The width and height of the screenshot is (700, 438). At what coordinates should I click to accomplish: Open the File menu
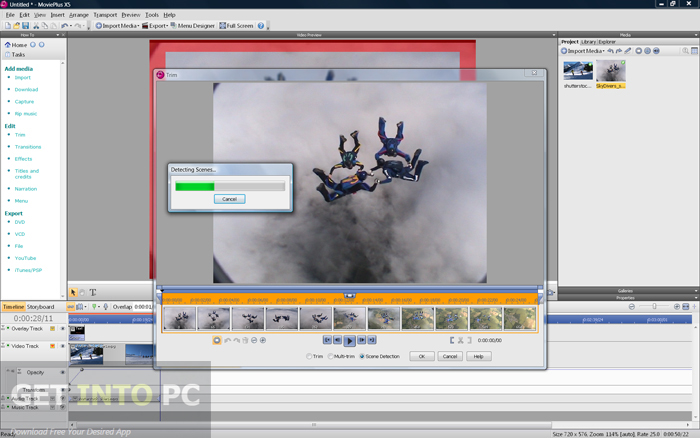pyautogui.click(x=10, y=15)
